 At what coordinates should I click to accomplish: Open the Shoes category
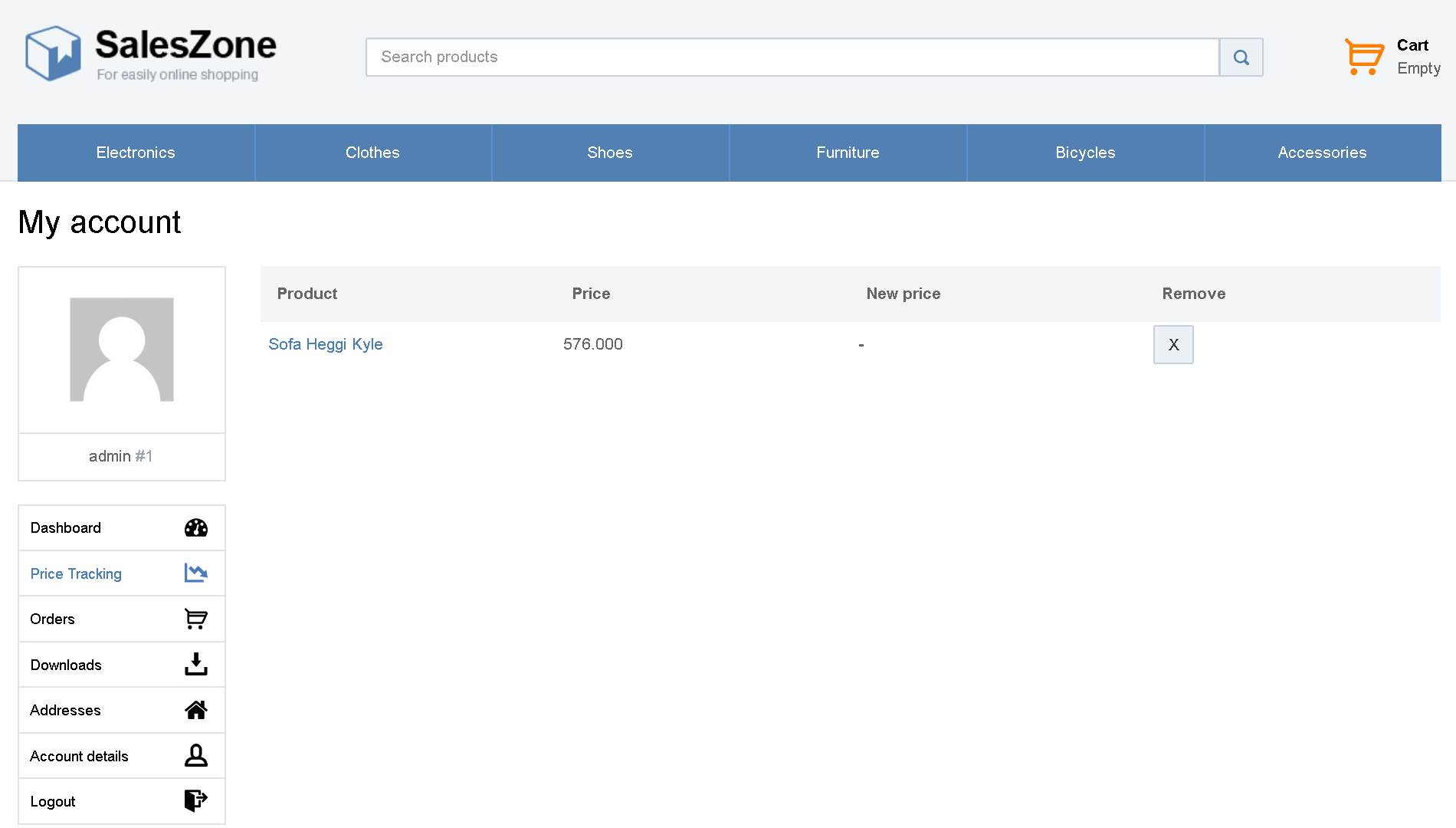click(x=610, y=153)
